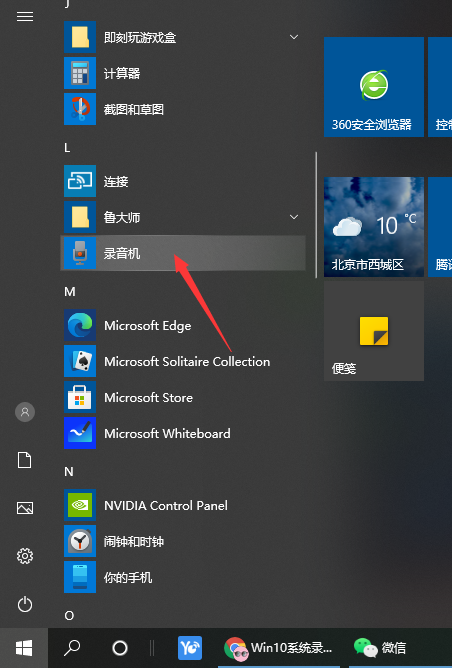Open 你的手机 Your Phone app

click(183, 577)
